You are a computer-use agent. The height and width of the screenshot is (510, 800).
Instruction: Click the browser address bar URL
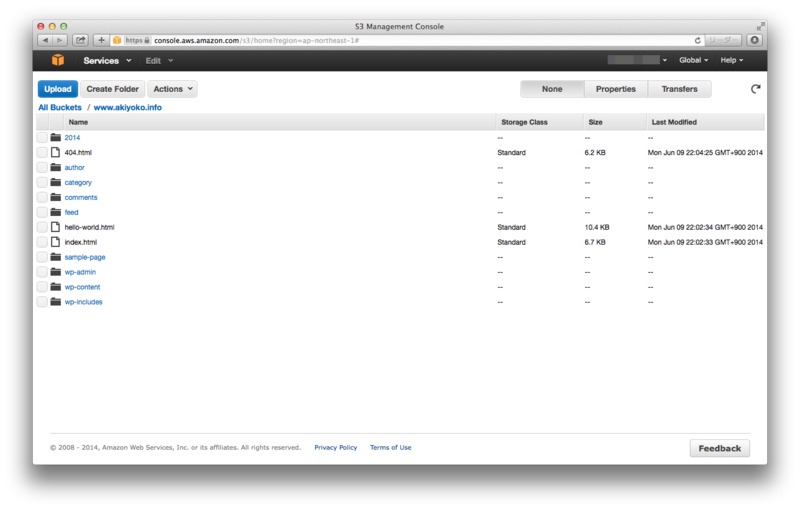(x=256, y=40)
